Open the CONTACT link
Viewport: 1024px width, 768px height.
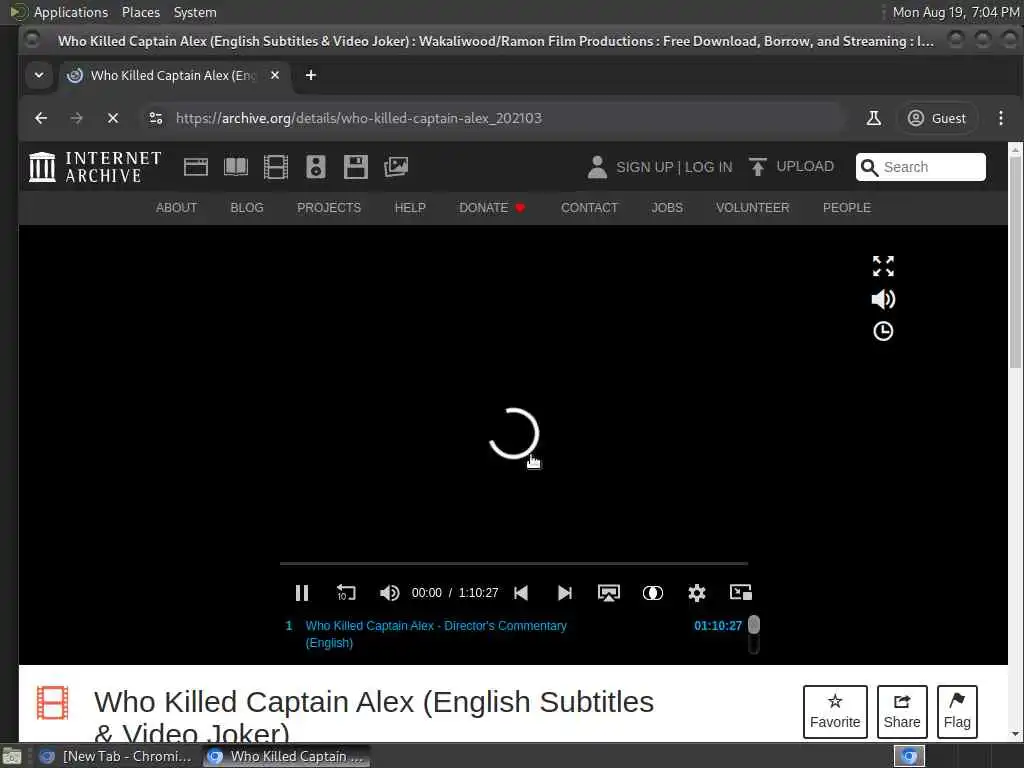coord(589,208)
